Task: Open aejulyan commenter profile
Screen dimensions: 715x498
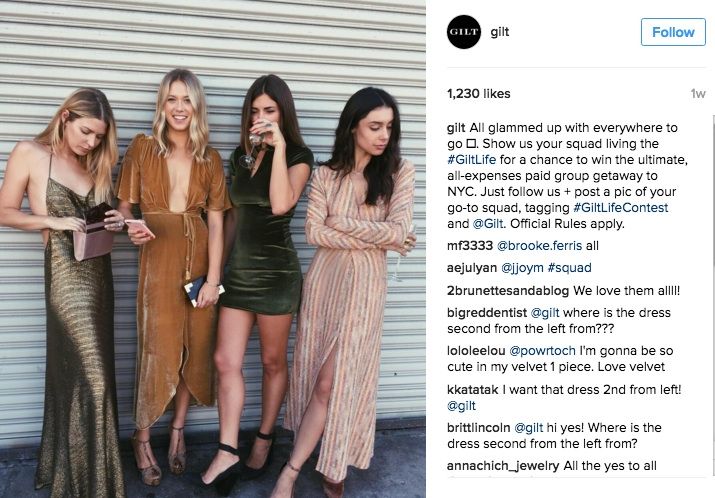Action: [471, 268]
